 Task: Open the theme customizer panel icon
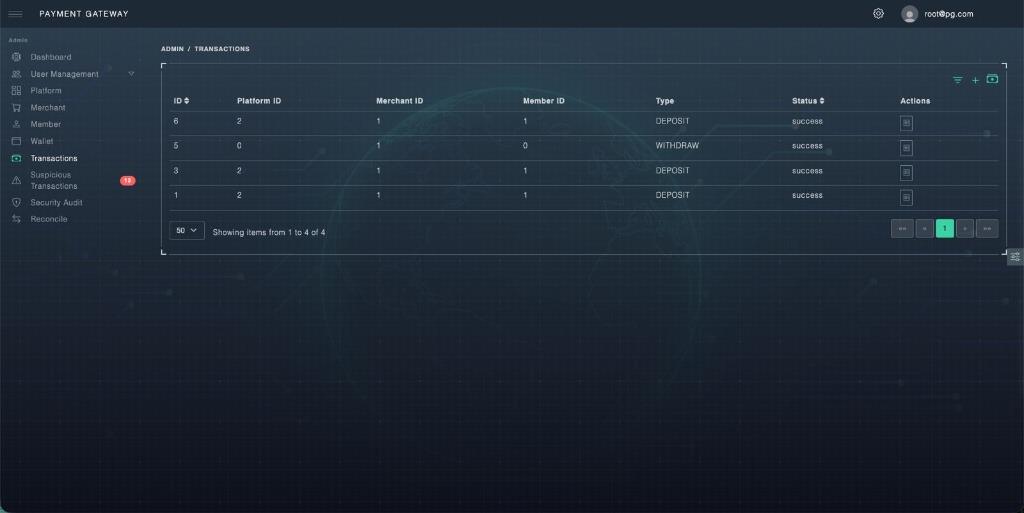point(1015,257)
